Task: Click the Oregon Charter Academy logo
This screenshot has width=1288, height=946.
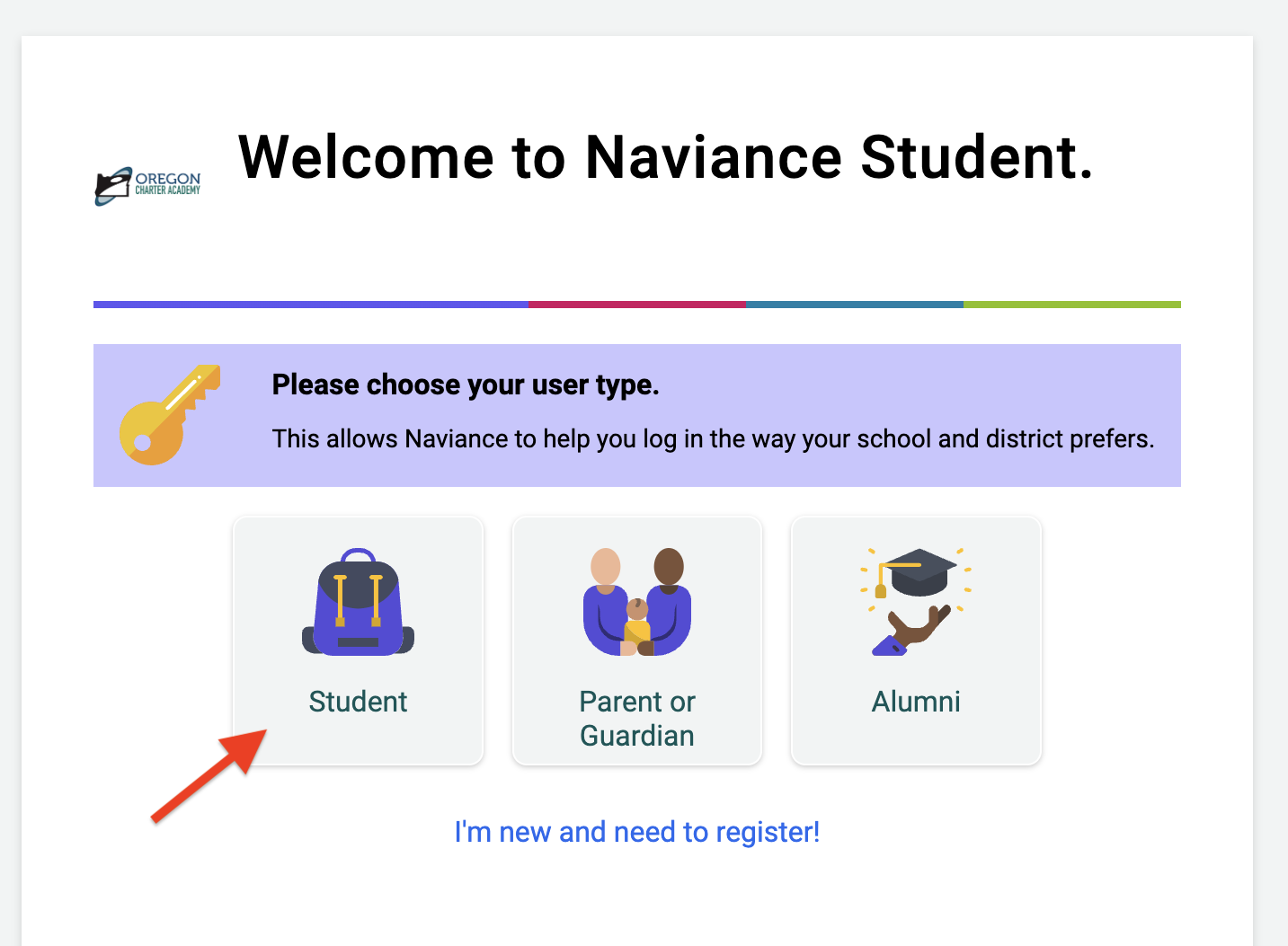Action: [147, 186]
